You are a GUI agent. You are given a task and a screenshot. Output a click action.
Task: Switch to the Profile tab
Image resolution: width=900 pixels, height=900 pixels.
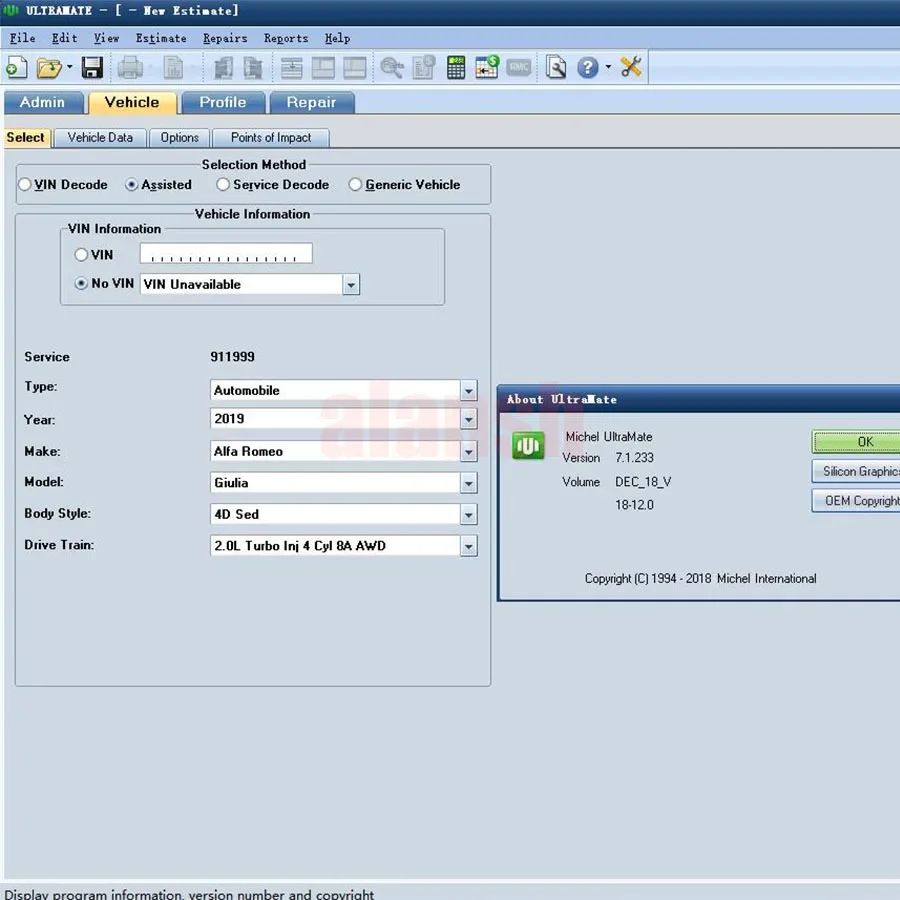(223, 102)
